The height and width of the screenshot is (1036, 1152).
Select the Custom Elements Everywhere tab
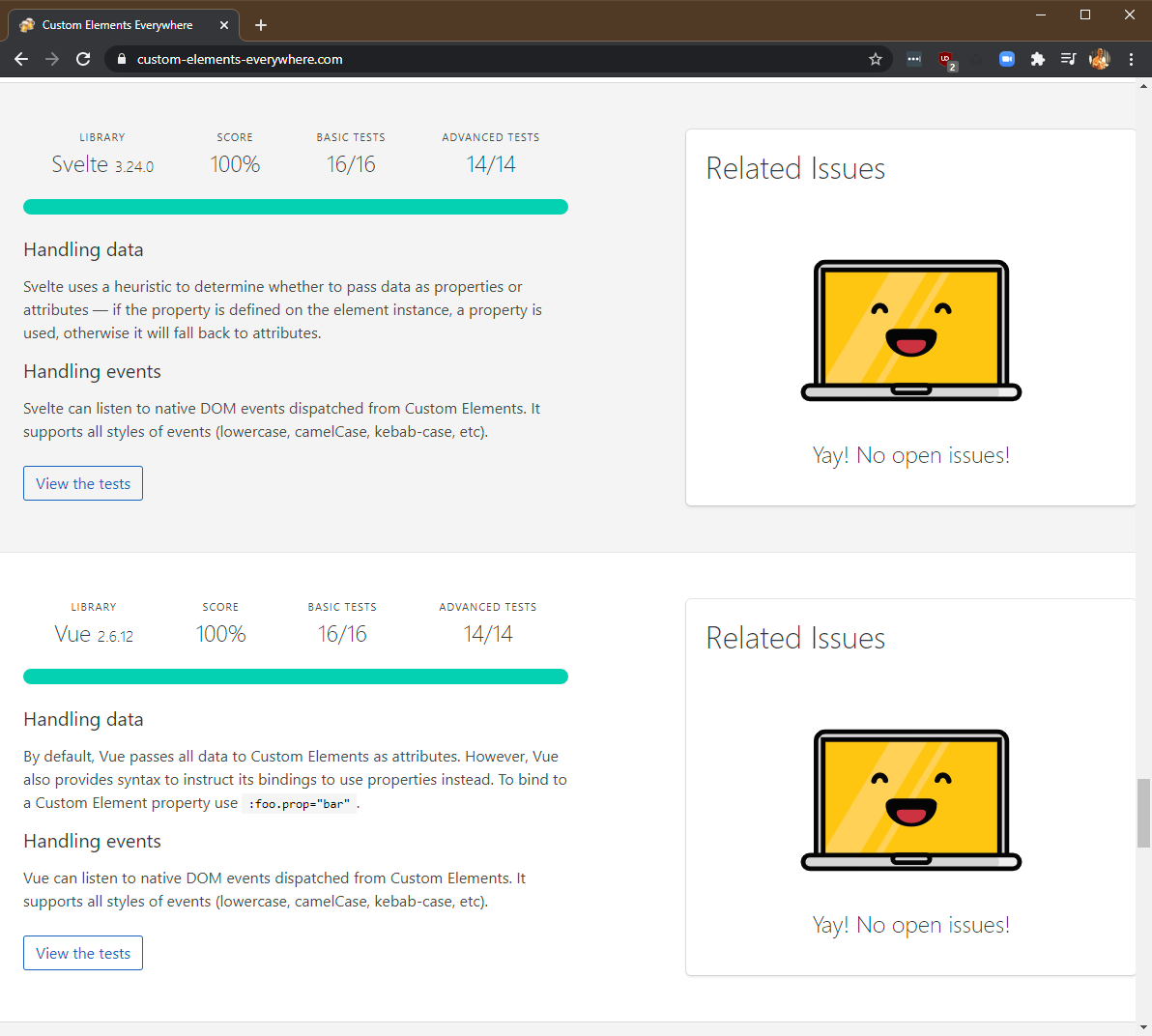click(124, 25)
